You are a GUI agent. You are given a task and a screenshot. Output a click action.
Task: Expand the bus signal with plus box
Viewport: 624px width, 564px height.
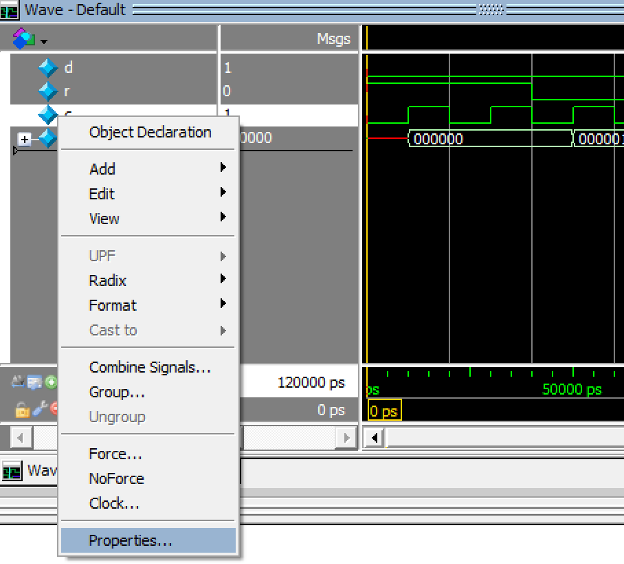click(x=25, y=138)
